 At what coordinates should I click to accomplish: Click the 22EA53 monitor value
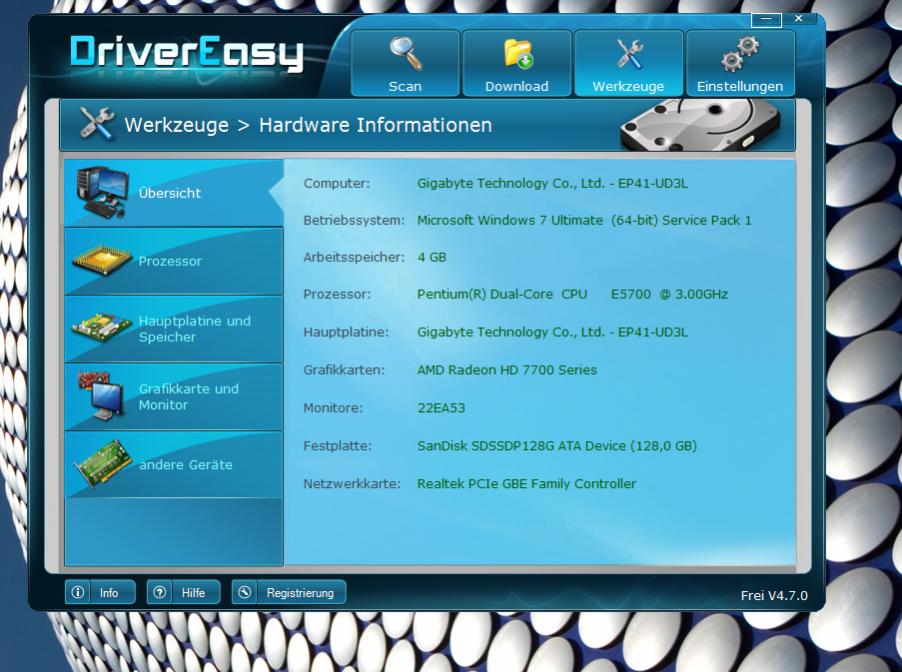441,408
